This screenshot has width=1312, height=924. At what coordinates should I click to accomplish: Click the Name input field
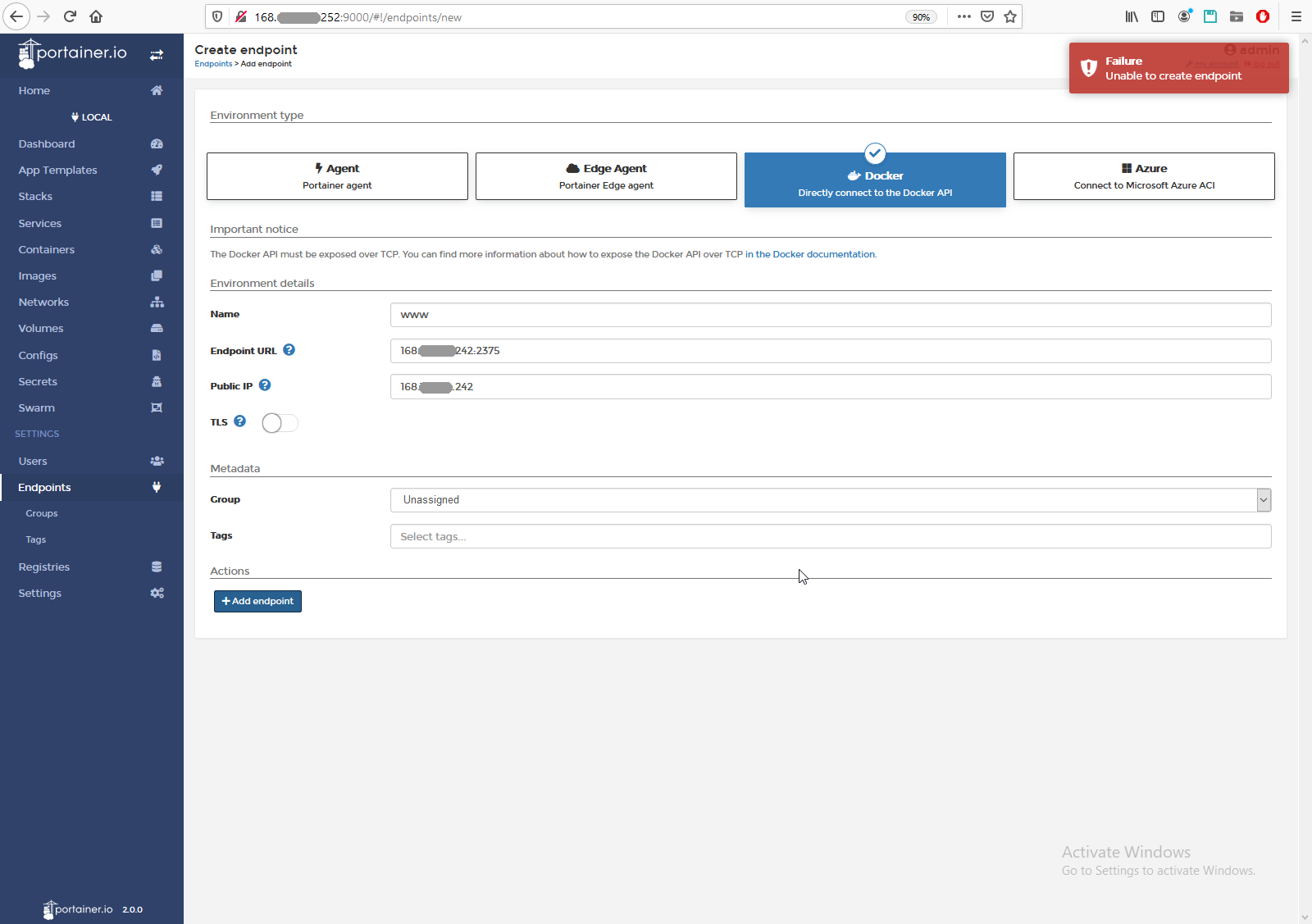(x=831, y=315)
